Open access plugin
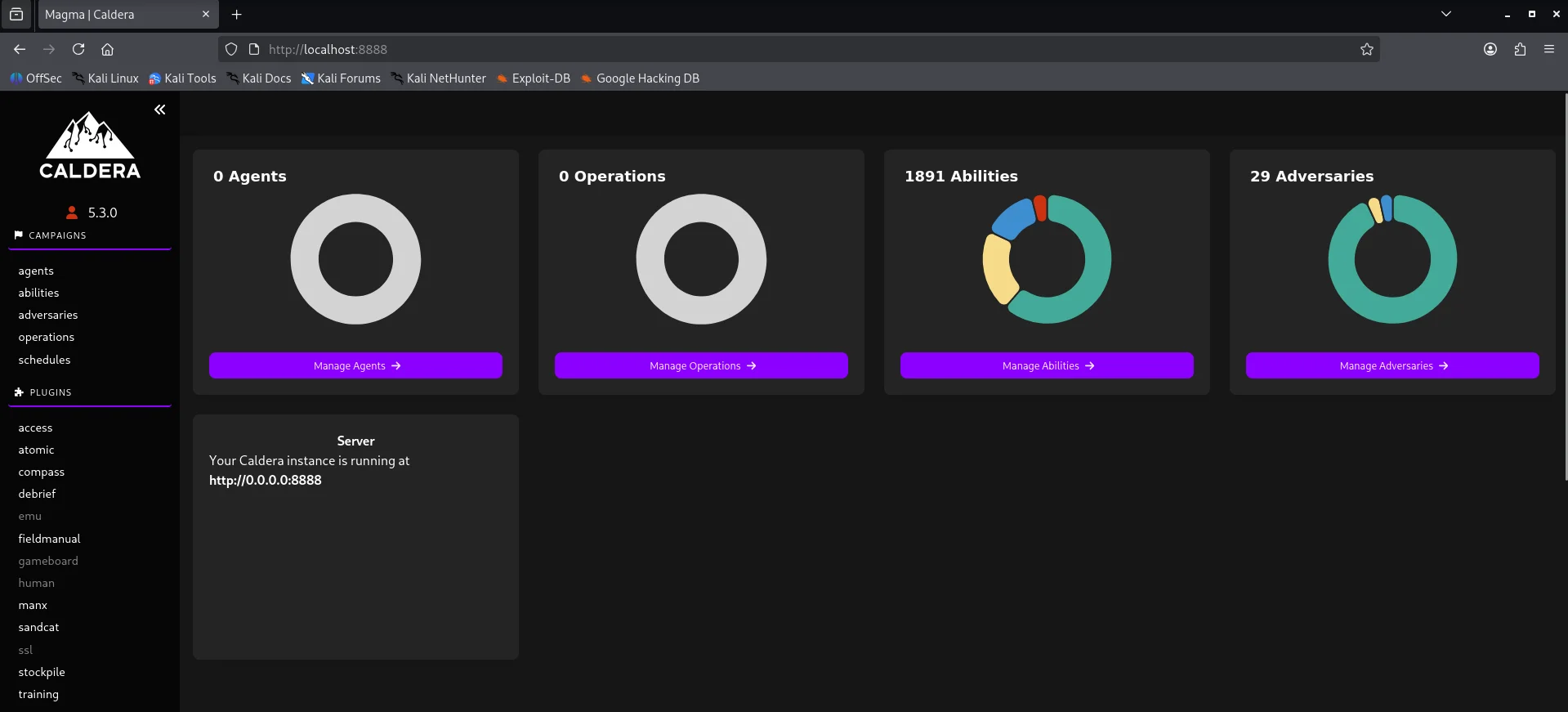The image size is (1568, 712). click(x=35, y=428)
